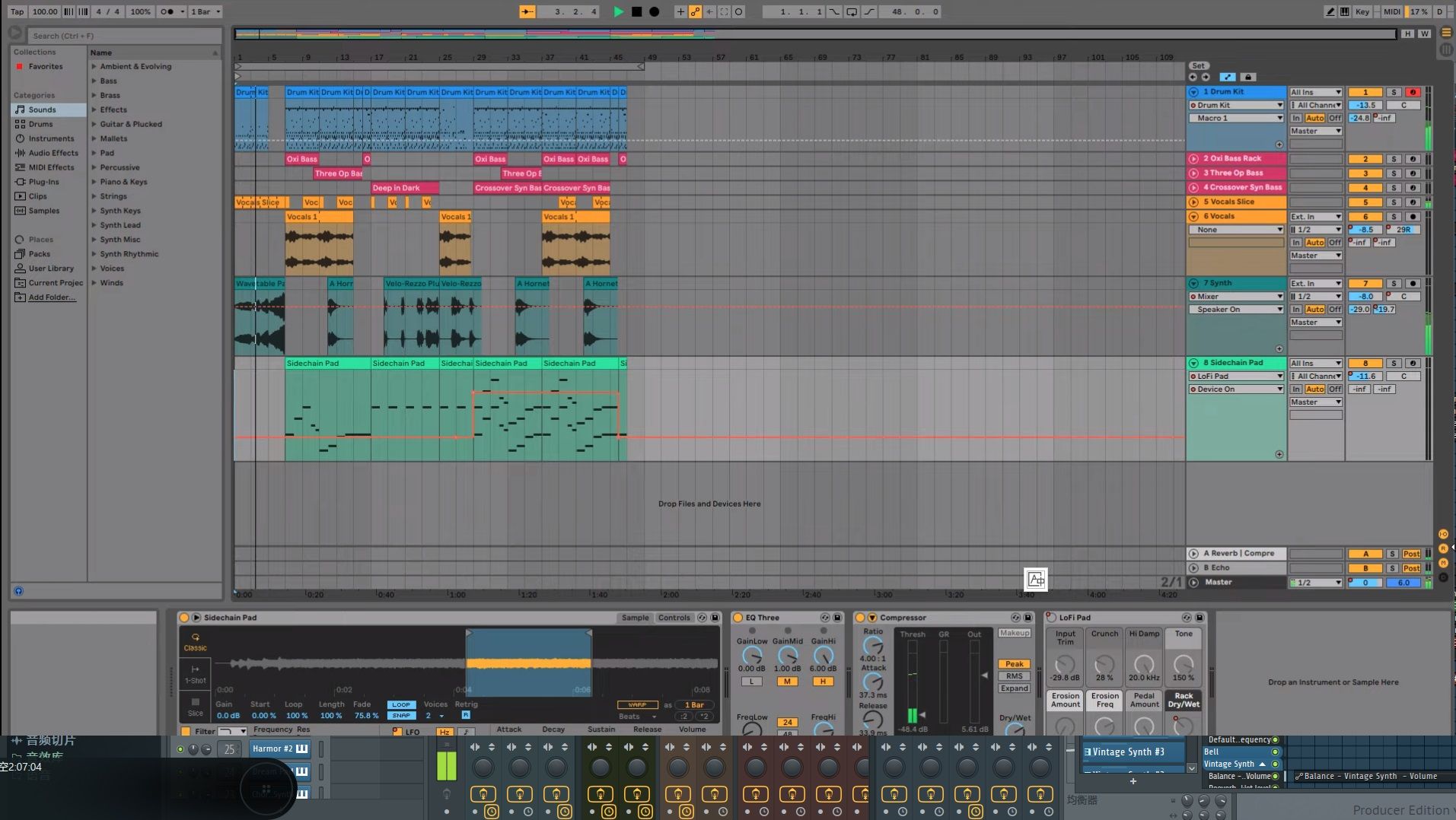Open the Drum Kit All Ins dropdown
The height and width of the screenshot is (820, 1456).
tap(1315, 92)
